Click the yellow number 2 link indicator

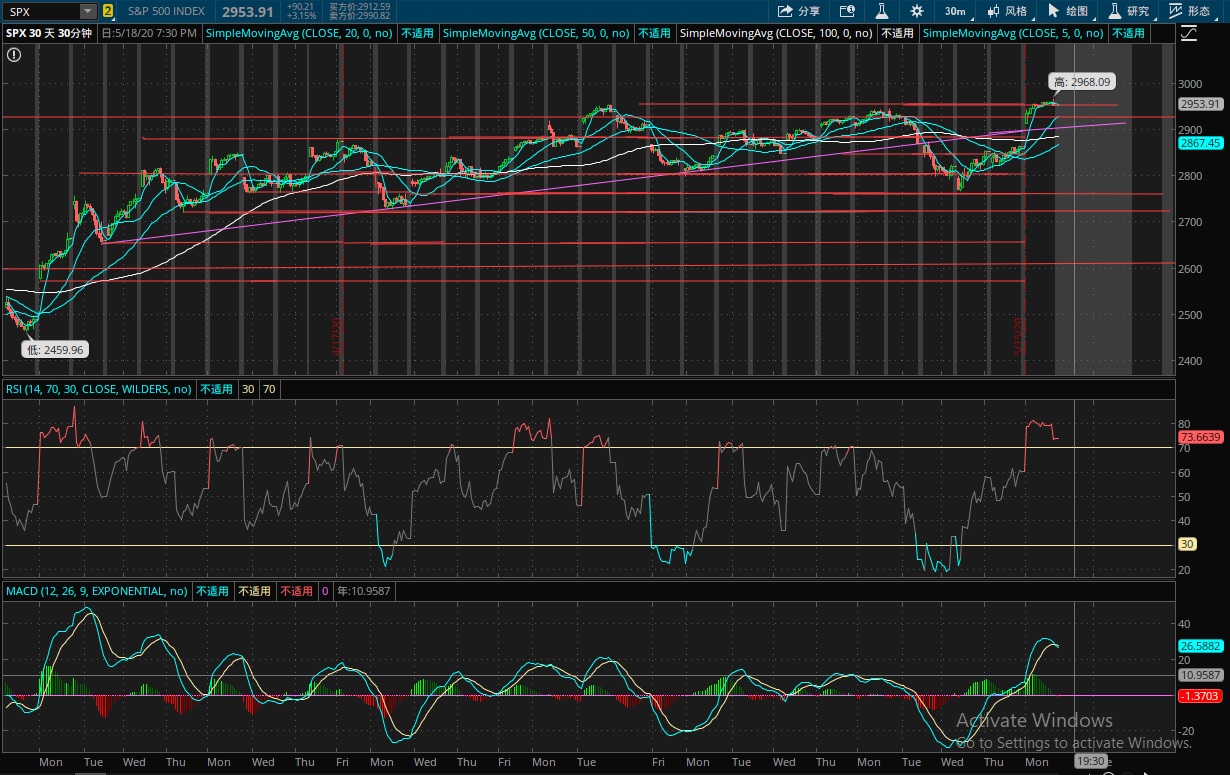(108, 11)
